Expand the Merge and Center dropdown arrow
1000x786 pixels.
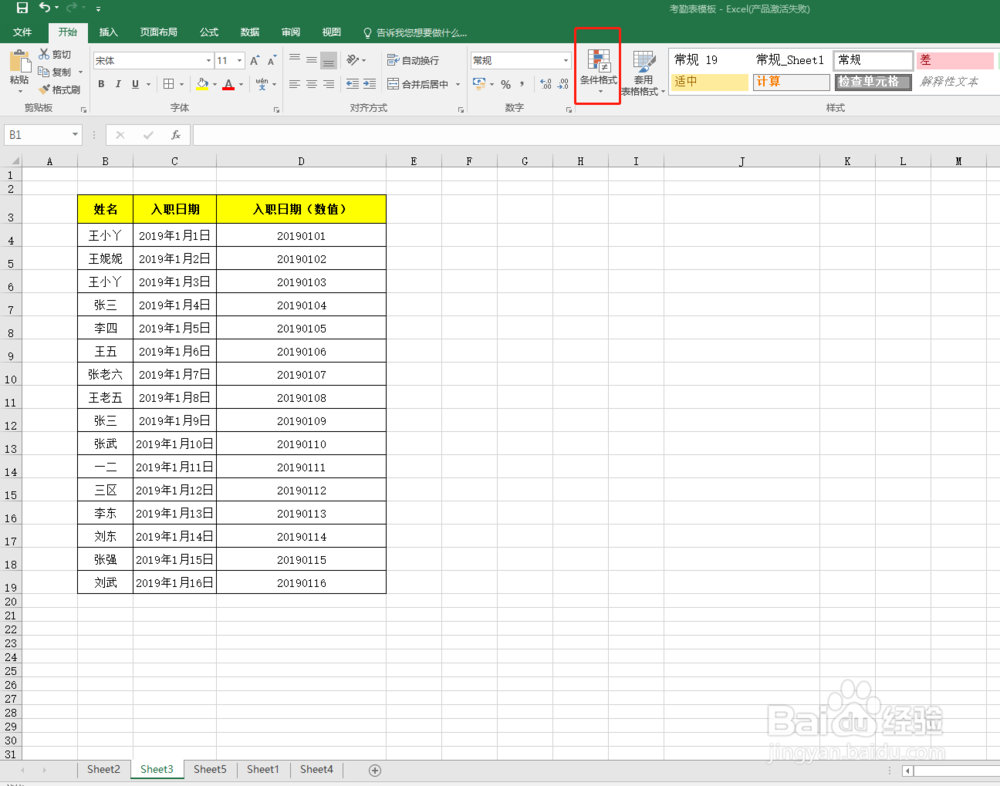[458, 84]
